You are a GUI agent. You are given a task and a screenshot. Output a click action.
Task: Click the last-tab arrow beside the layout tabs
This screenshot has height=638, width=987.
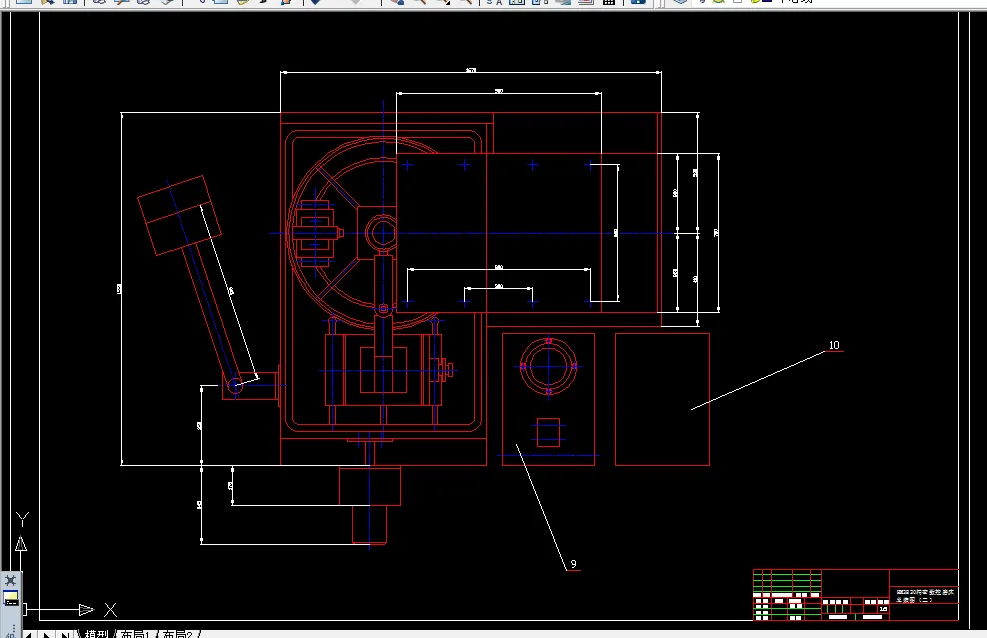coord(64,635)
